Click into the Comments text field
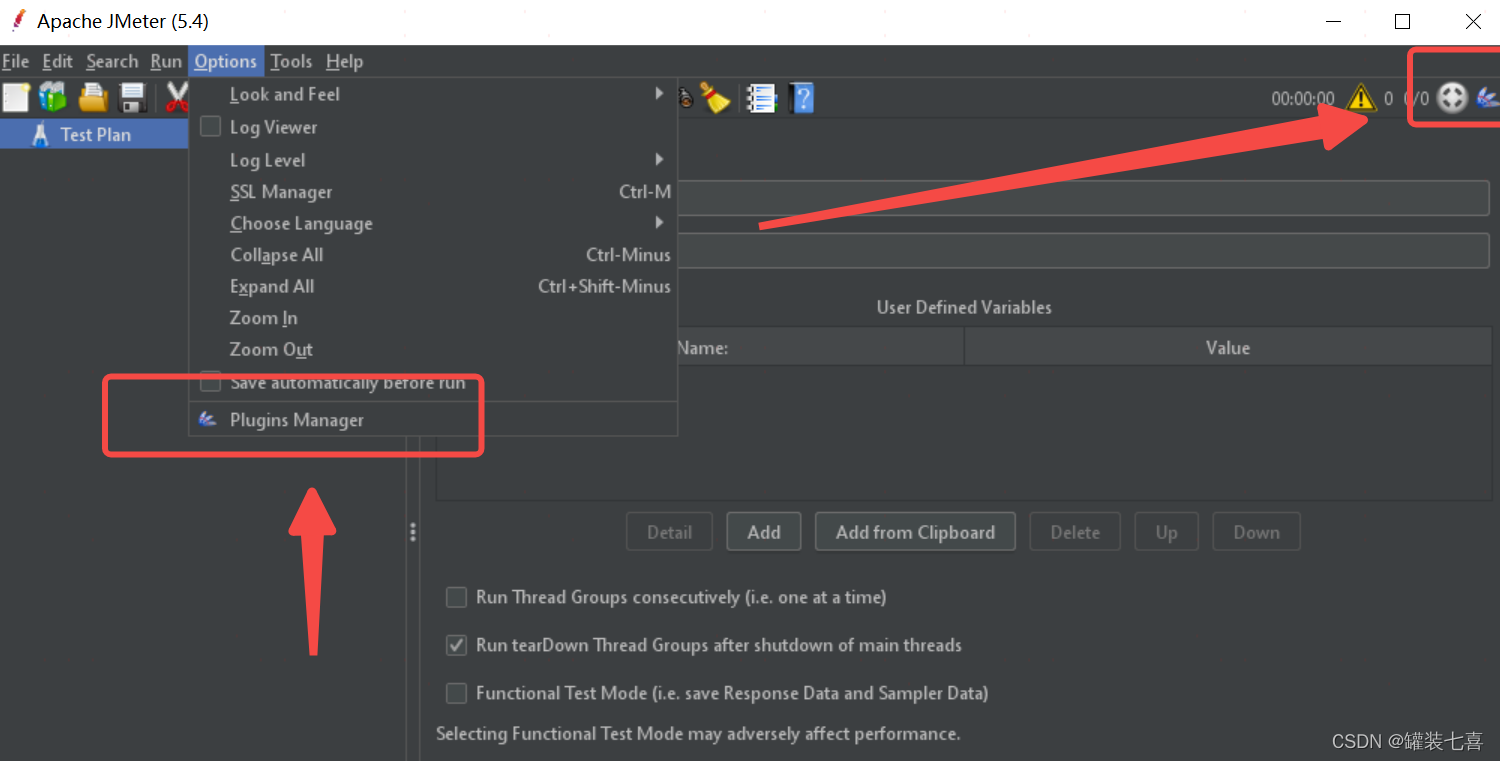The width and height of the screenshot is (1500, 761). 1083,250
